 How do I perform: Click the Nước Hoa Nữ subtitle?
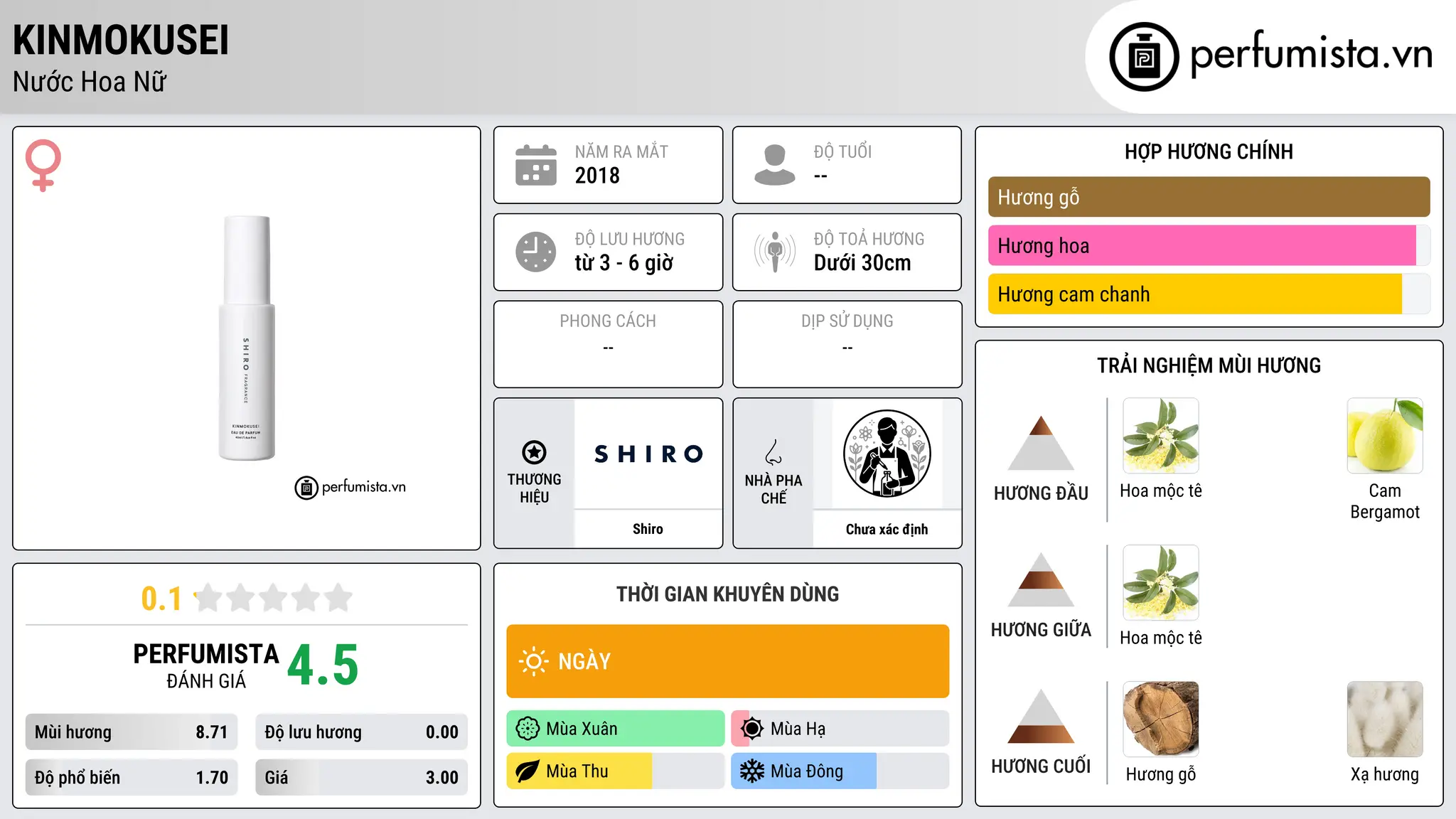point(90,82)
